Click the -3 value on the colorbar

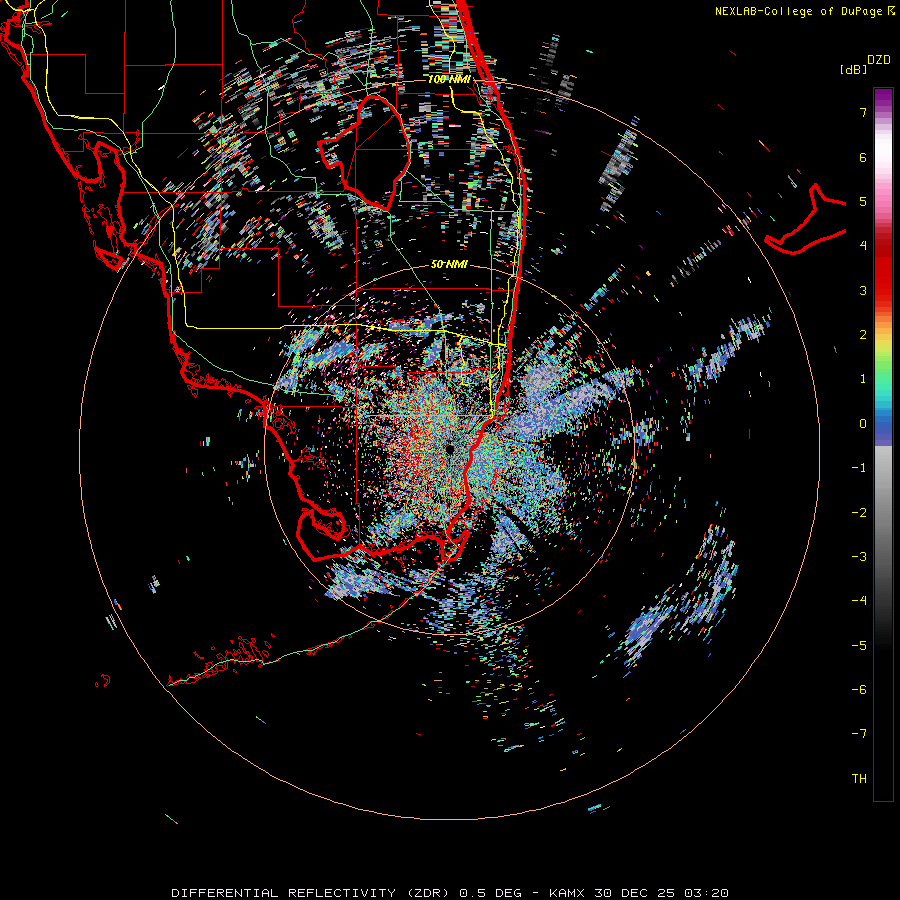coord(859,556)
